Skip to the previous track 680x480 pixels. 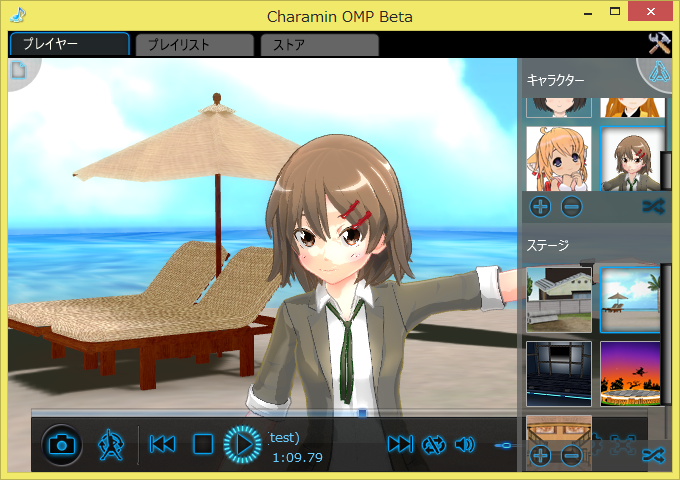coord(163,444)
